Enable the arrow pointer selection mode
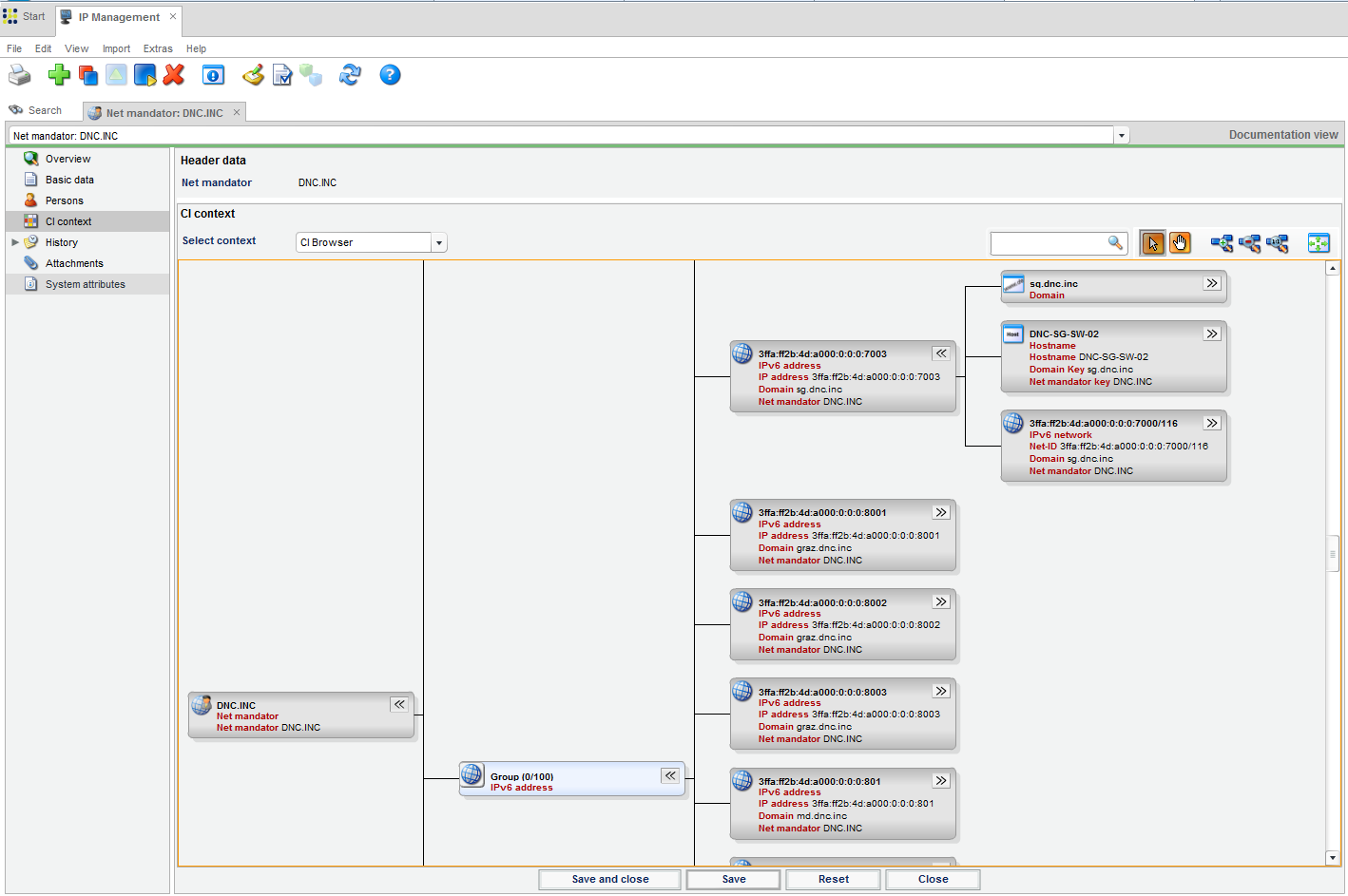 click(x=1152, y=243)
